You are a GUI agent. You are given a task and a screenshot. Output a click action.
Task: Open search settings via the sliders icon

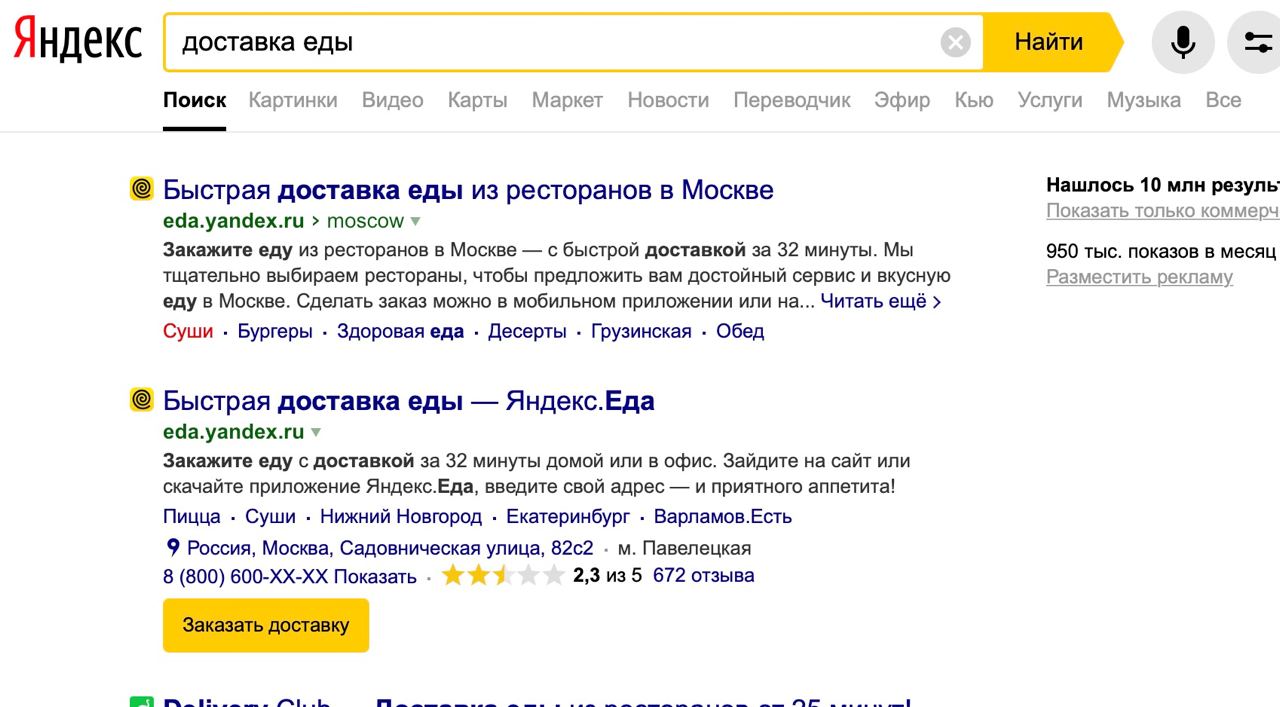pos(1257,42)
